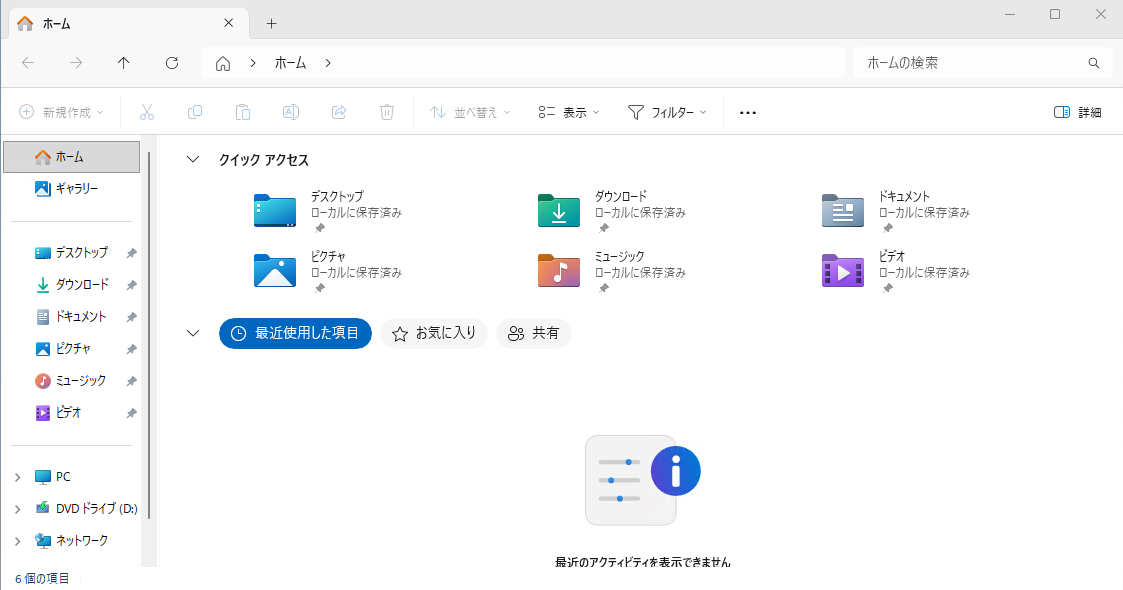Viewport: 1123px width, 590px height.
Task: Expand the DVD ドライブ (D:) node
Action: [x=18, y=509]
